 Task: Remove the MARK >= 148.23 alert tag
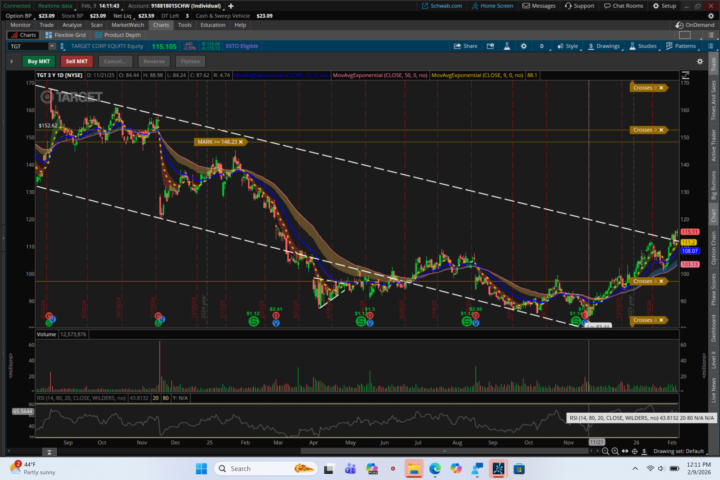[241, 142]
